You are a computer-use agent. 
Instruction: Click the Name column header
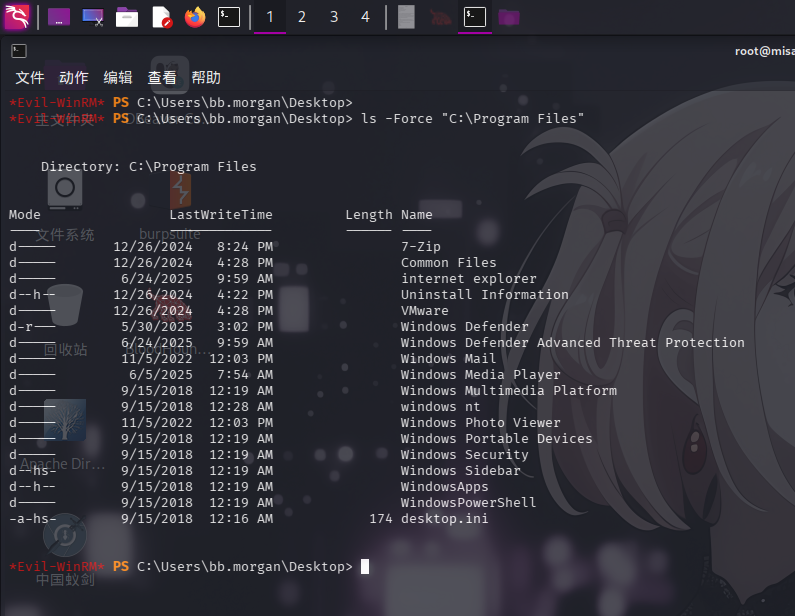(x=416, y=214)
